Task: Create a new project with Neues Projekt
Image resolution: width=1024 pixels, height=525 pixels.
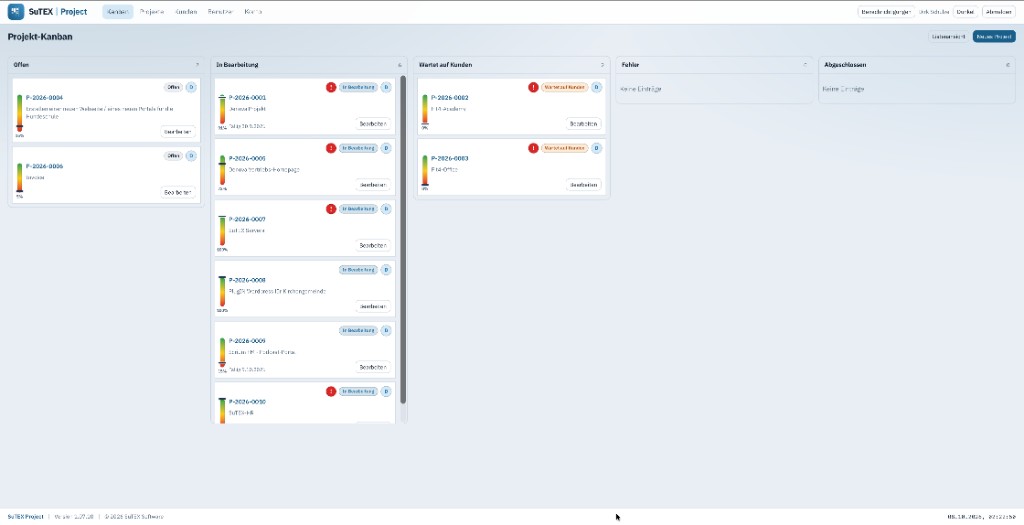Action: [994, 37]
